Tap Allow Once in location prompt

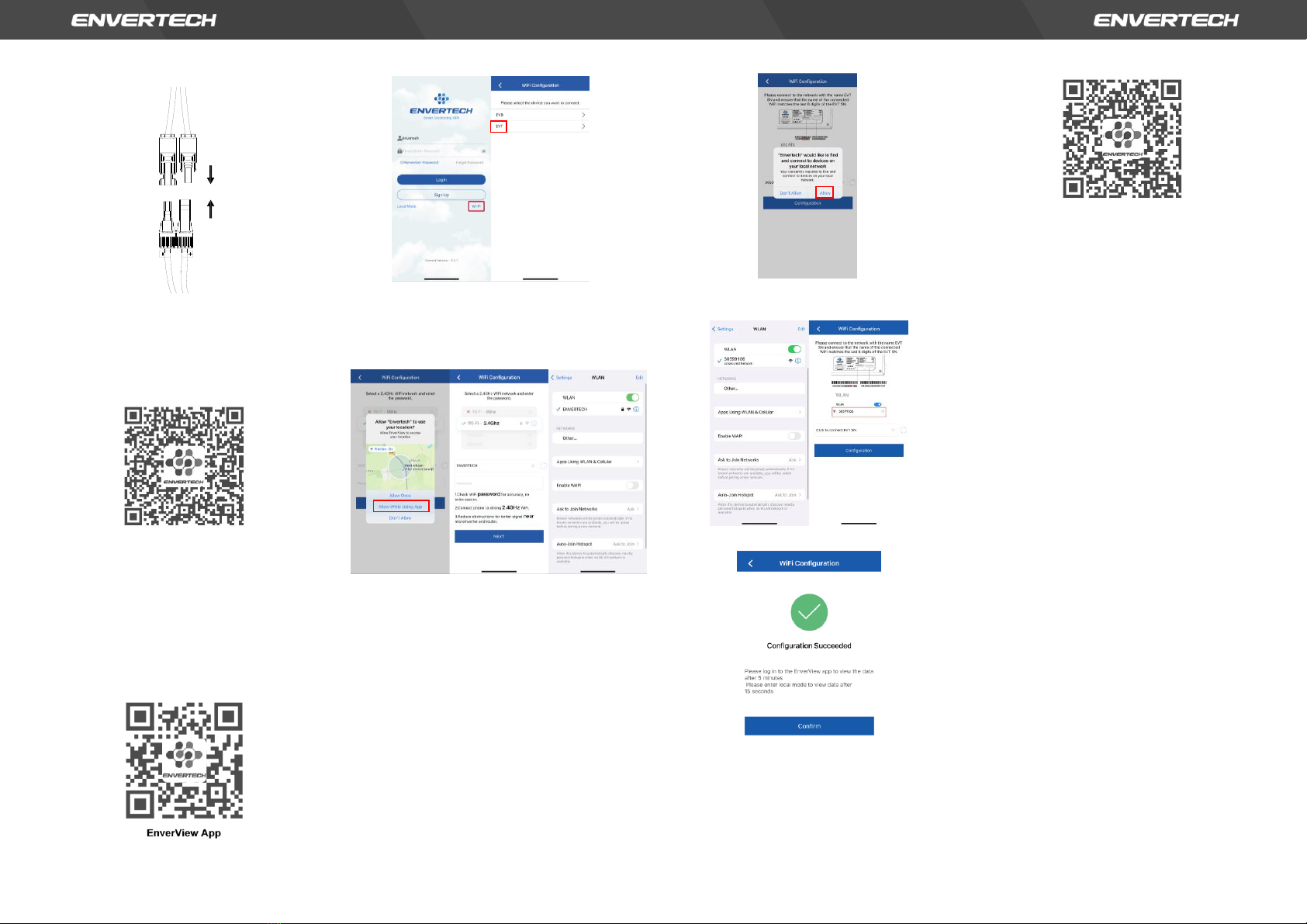[400, 495]
